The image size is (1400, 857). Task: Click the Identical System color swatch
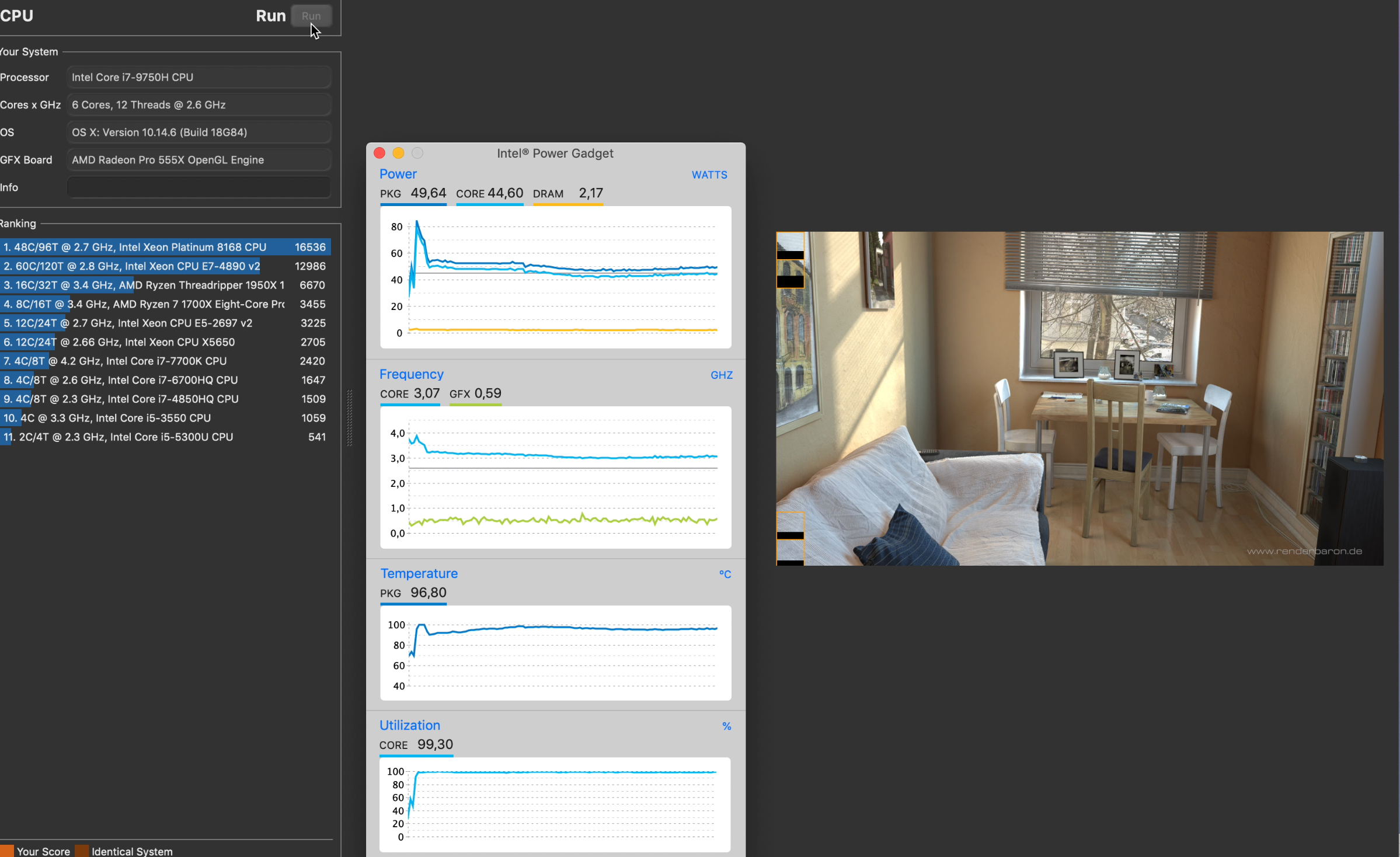(82, 851)
